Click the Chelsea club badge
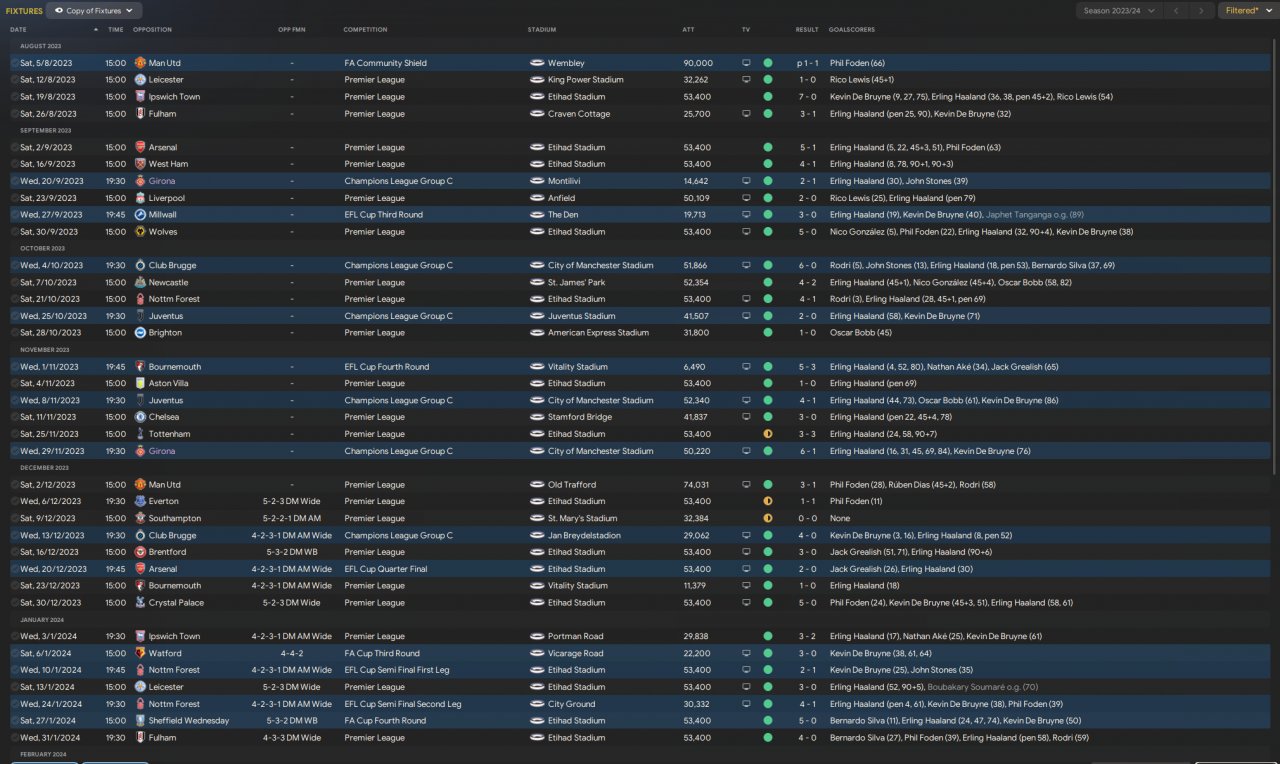The image size is (1280, 764). (x=140, y=417)
